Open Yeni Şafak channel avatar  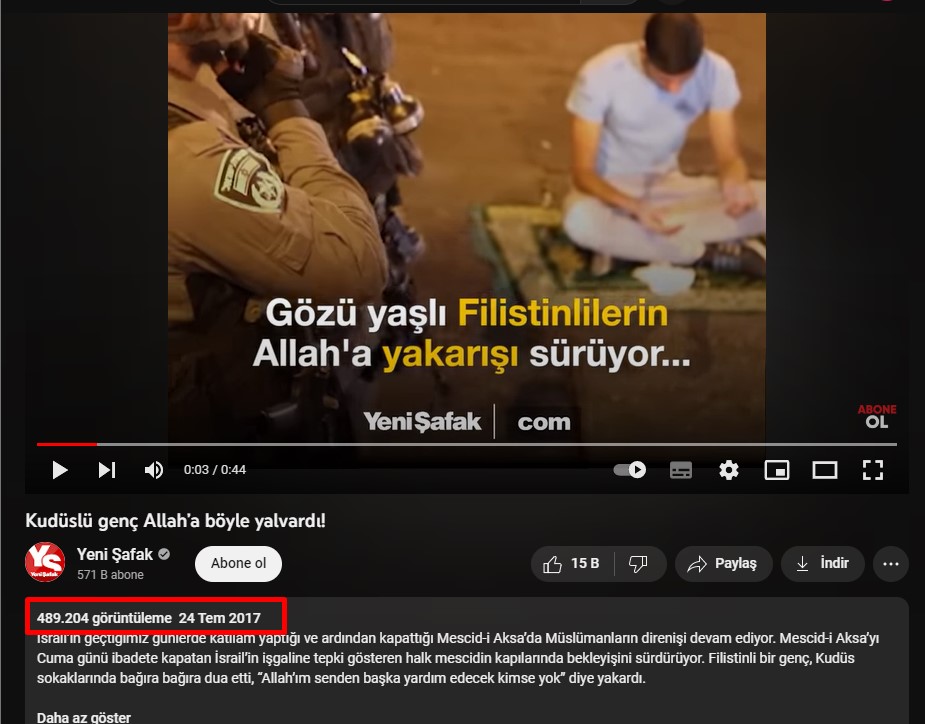44,563
